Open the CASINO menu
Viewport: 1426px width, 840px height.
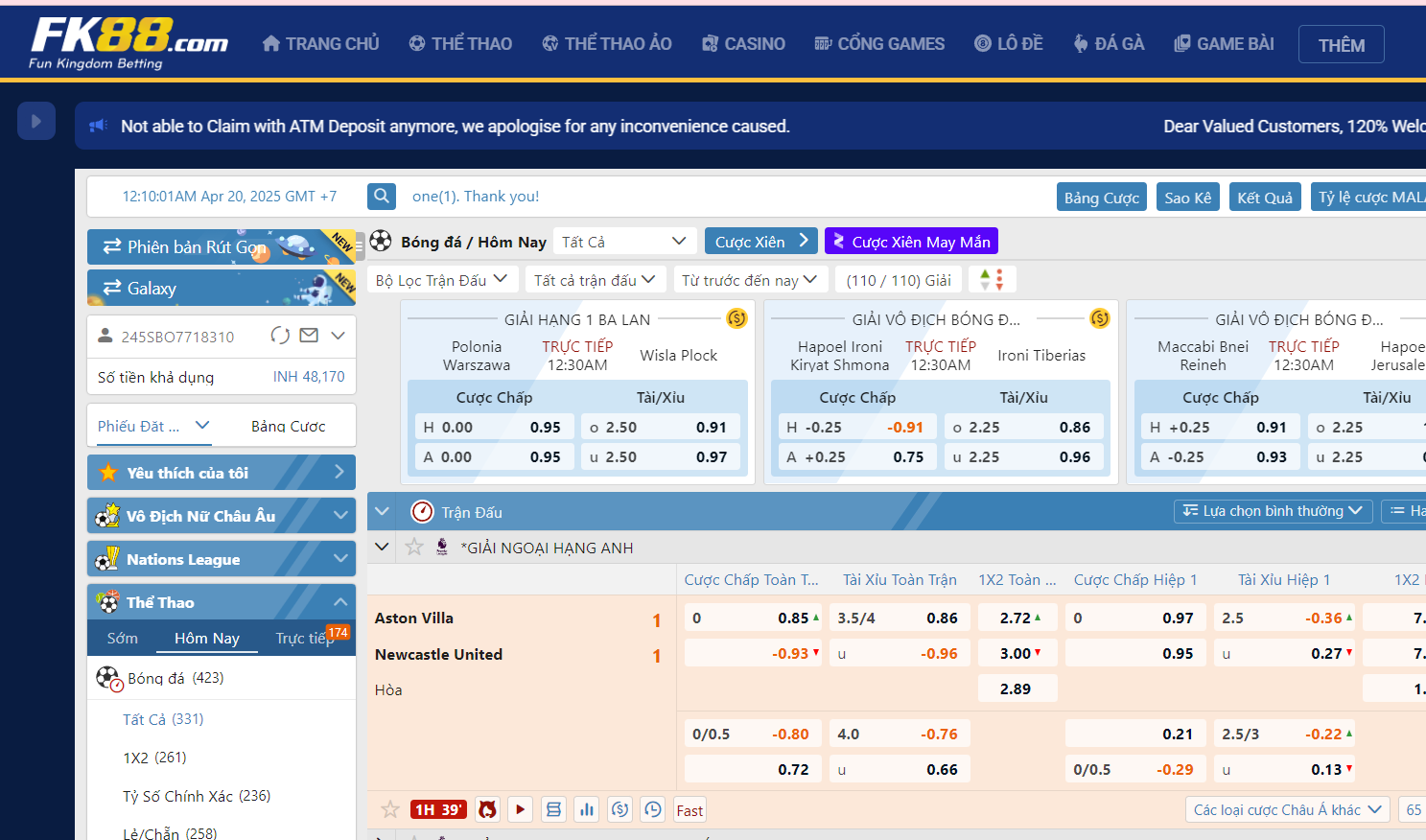(743, 43)
